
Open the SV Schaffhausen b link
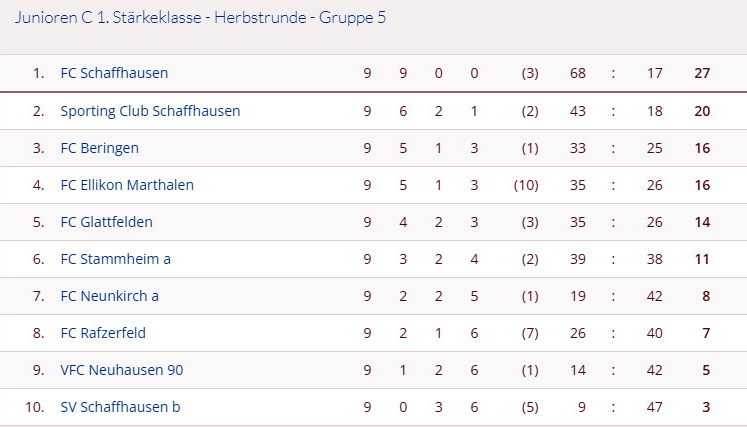click(x=120, y=407)
